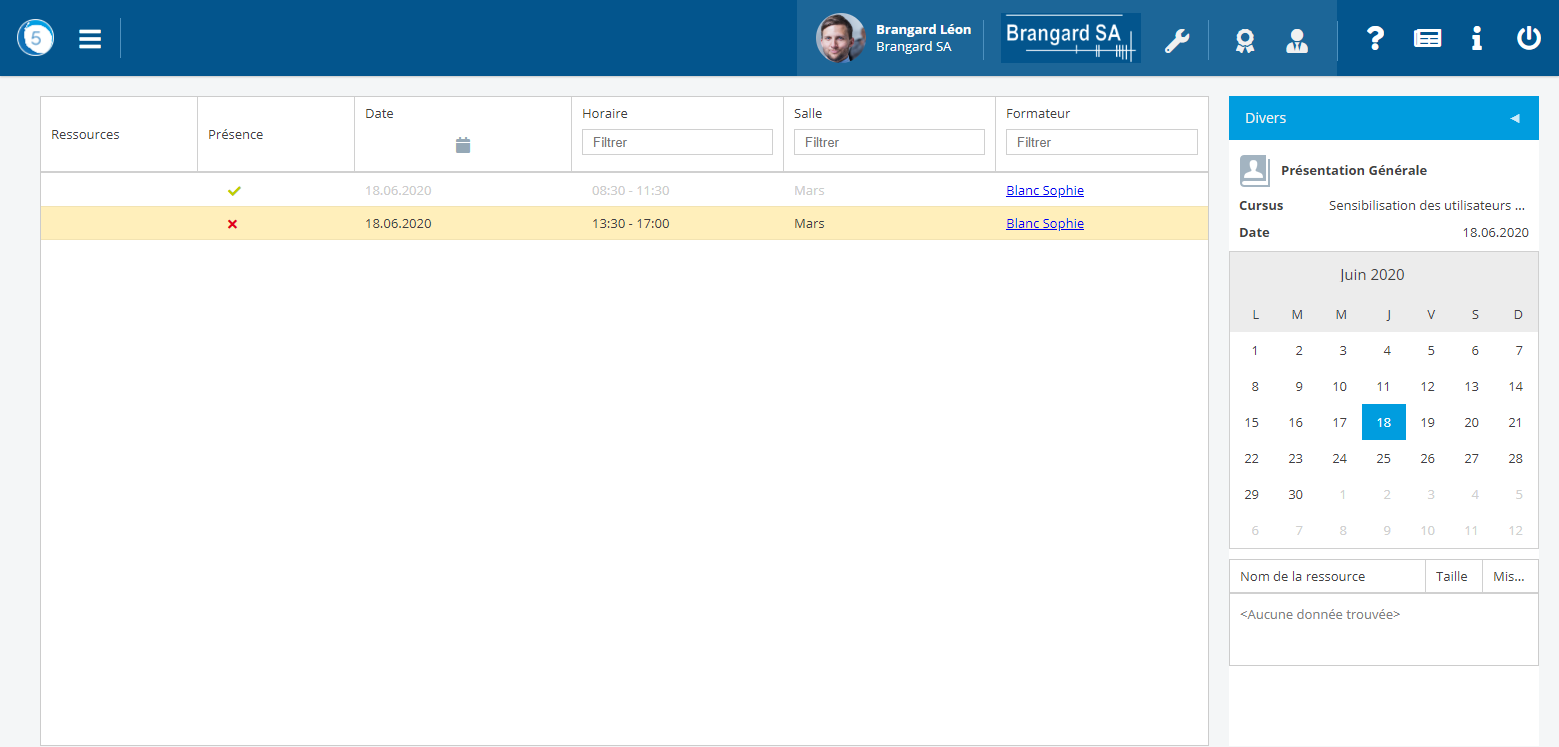Image resolution: width=1559 pixels, height=747 pixels.
Task: Open the information icon
Action: tap(1476, 39)
